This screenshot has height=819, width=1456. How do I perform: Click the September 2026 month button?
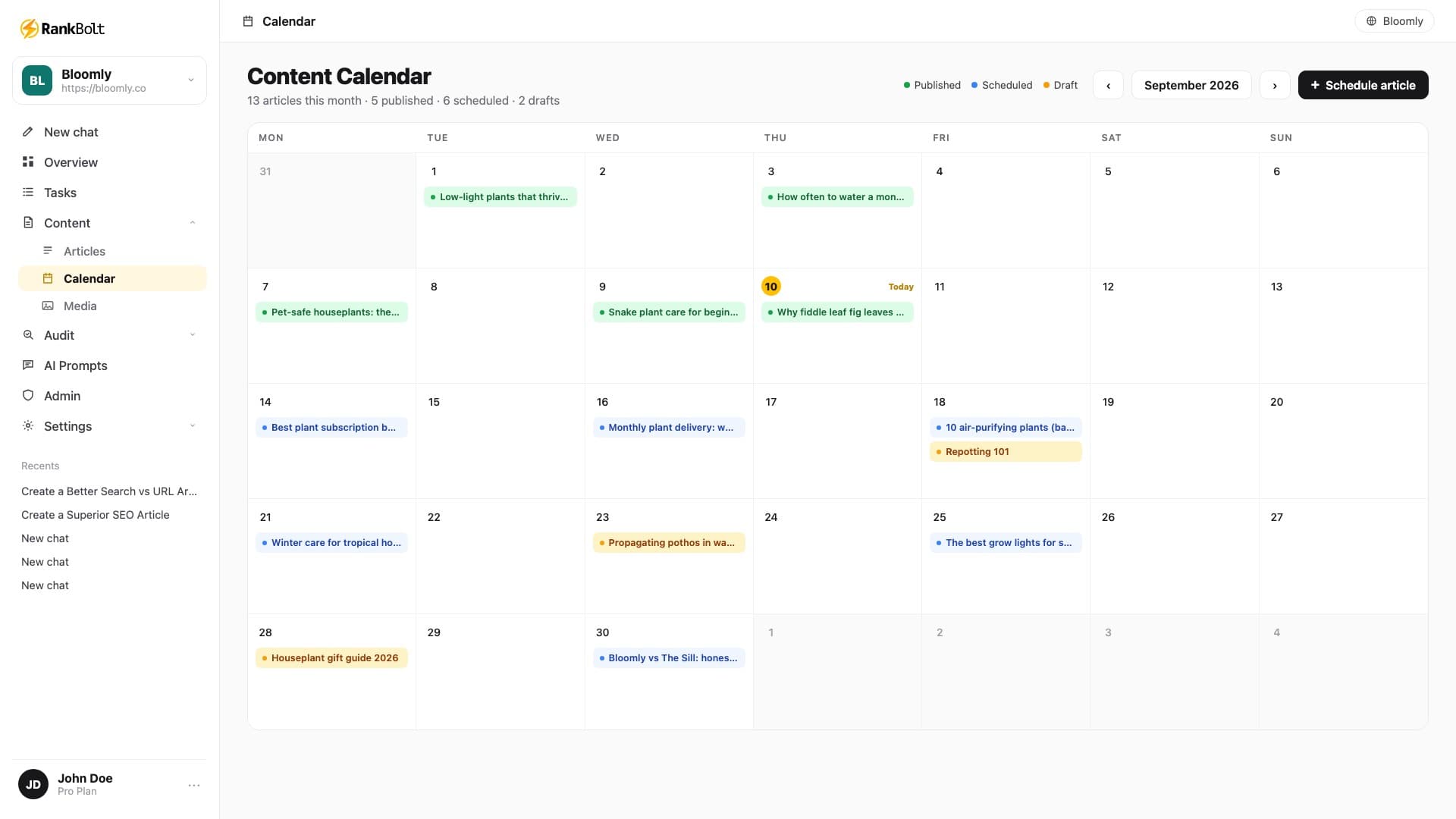pos(1191,85)
